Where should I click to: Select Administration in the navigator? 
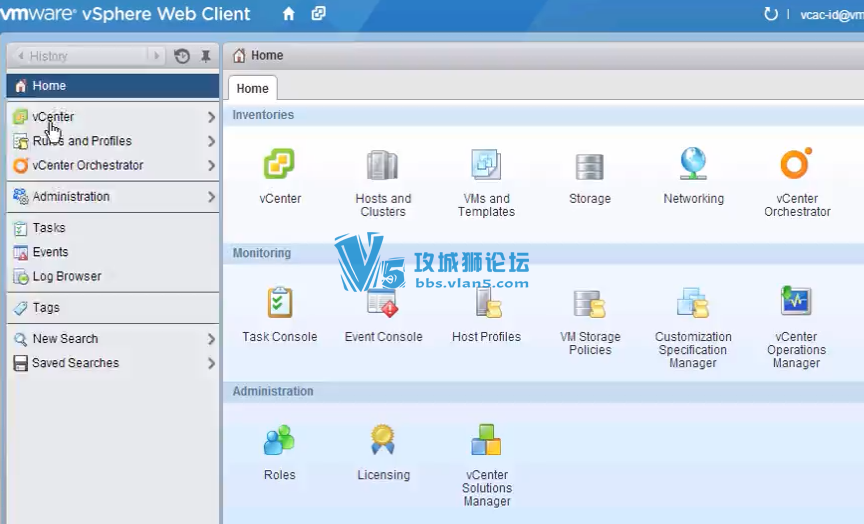coord(113,197)
